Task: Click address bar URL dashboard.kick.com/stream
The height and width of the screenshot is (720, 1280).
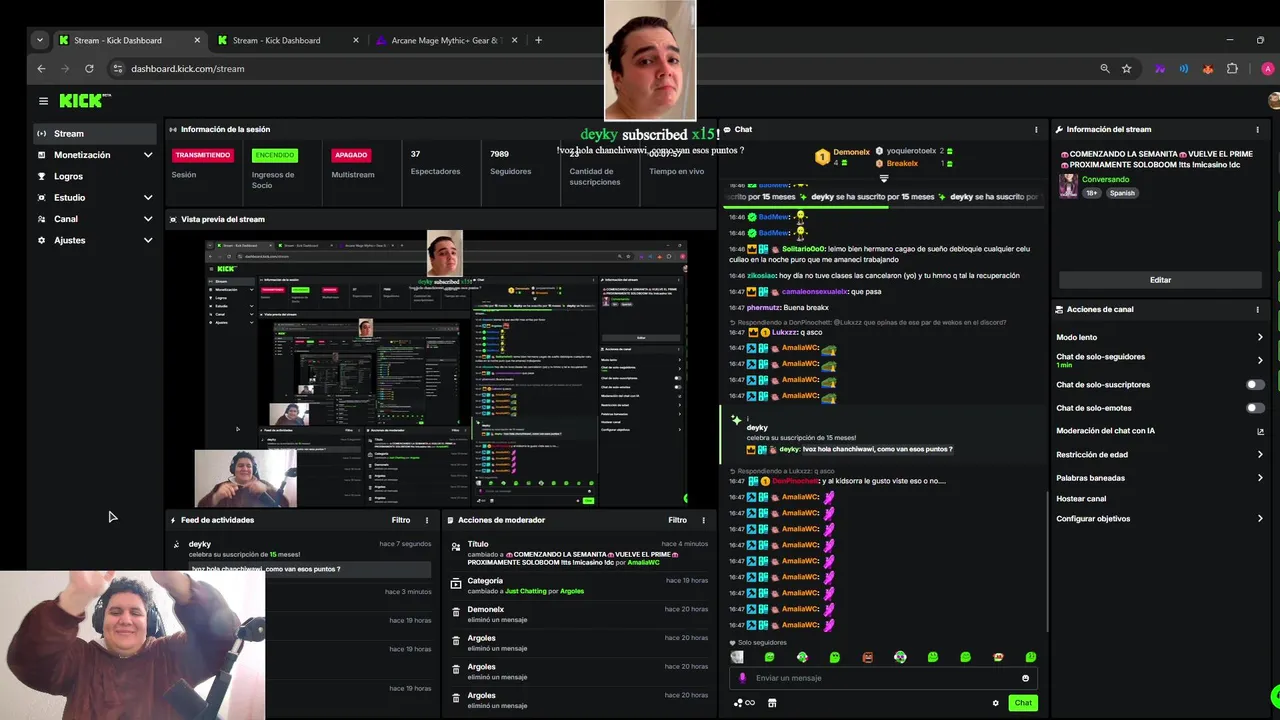Action: (187, 69)
